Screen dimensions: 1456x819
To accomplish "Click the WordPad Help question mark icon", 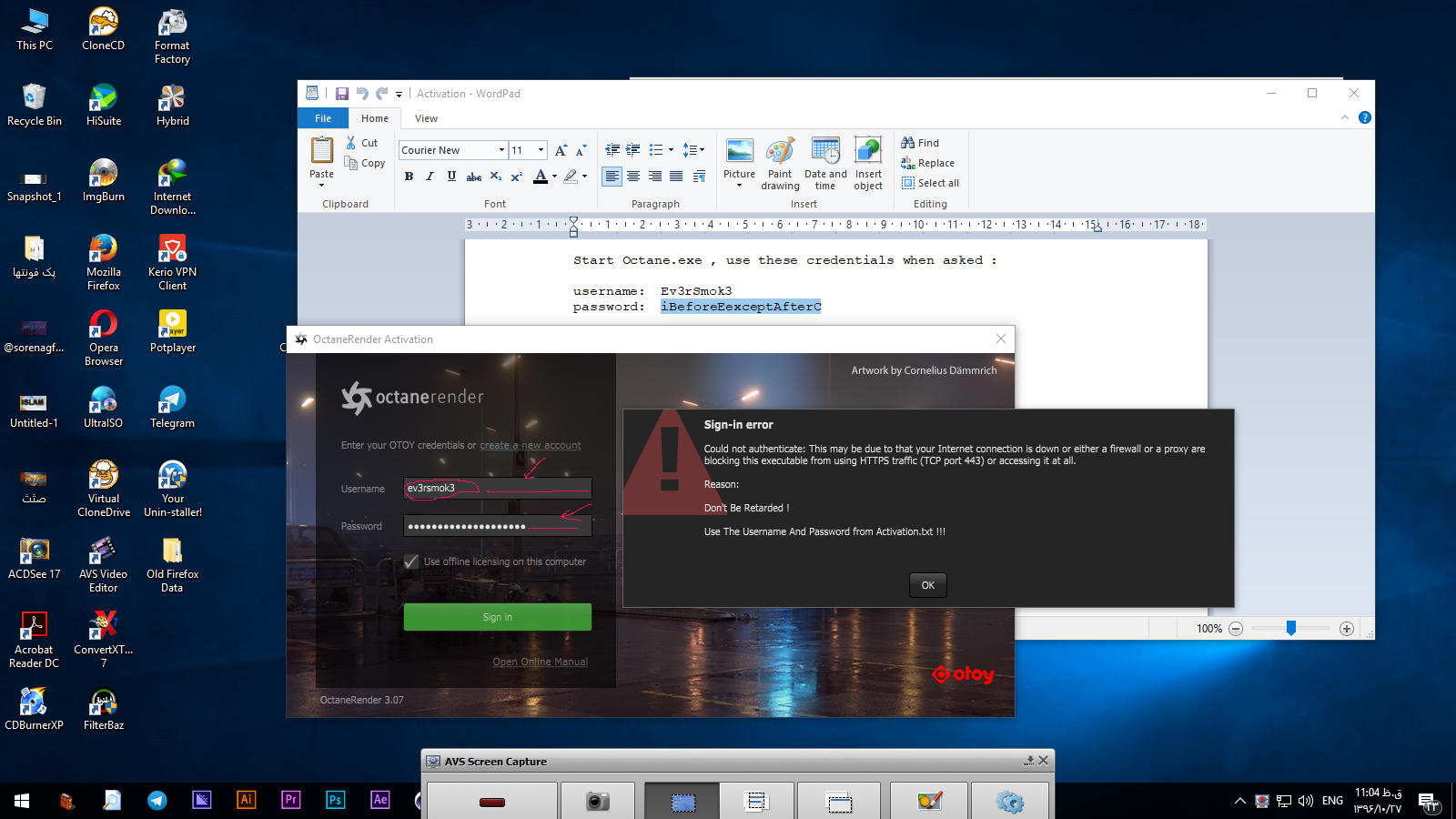I will coord(1364,117).
